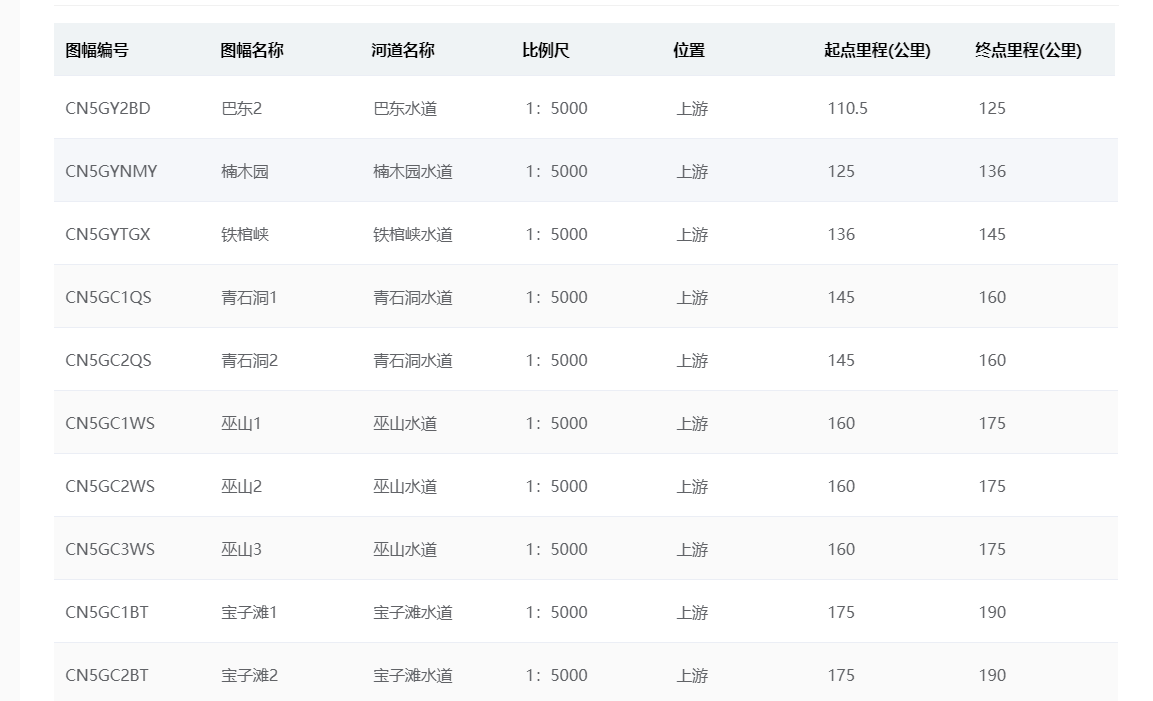Click 巫山水道 in the CN5GC1WS row
This screenshot has width=1153, height=701.
coord(405,424)
